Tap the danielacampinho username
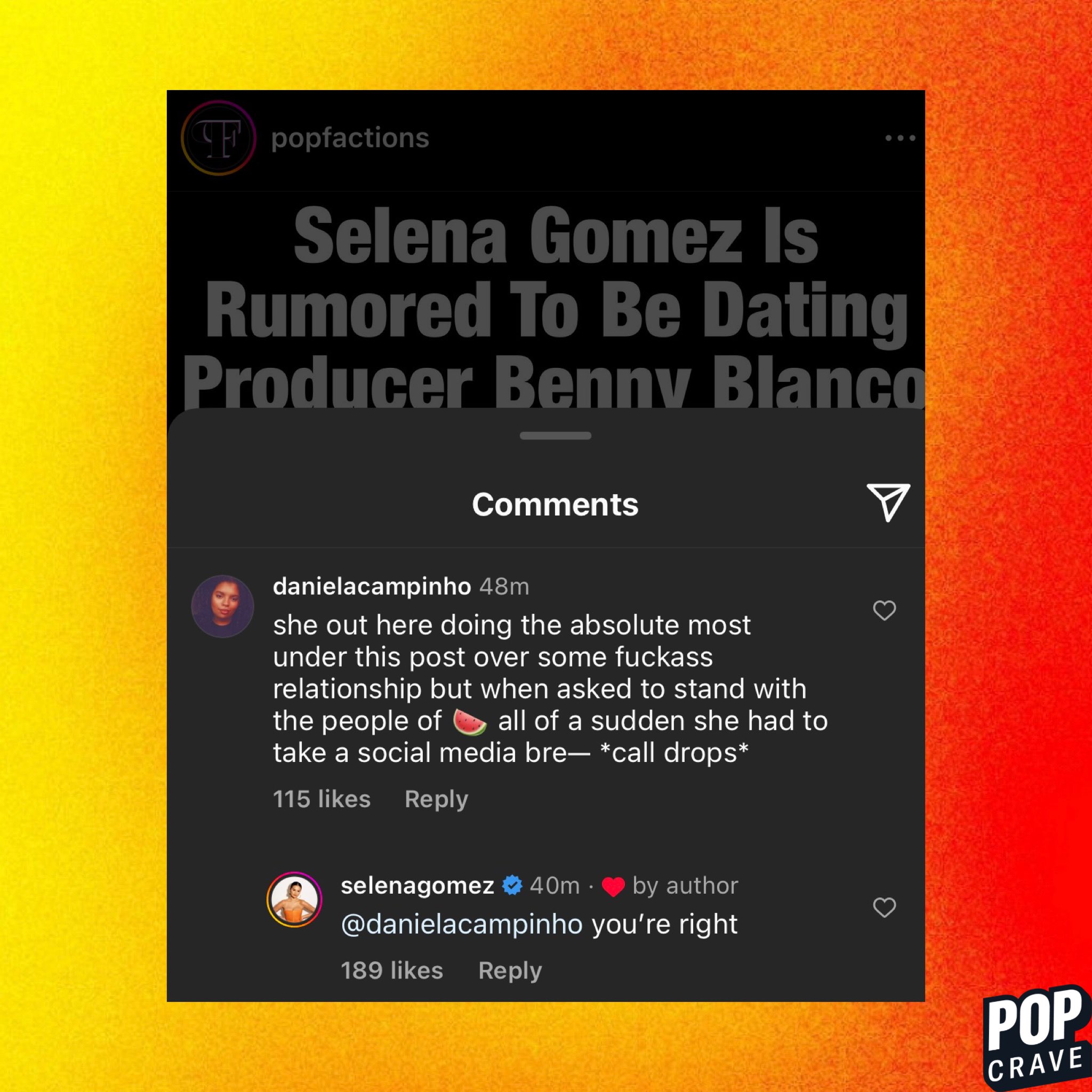This screenshot has width=1092, height=1092. 372,587
